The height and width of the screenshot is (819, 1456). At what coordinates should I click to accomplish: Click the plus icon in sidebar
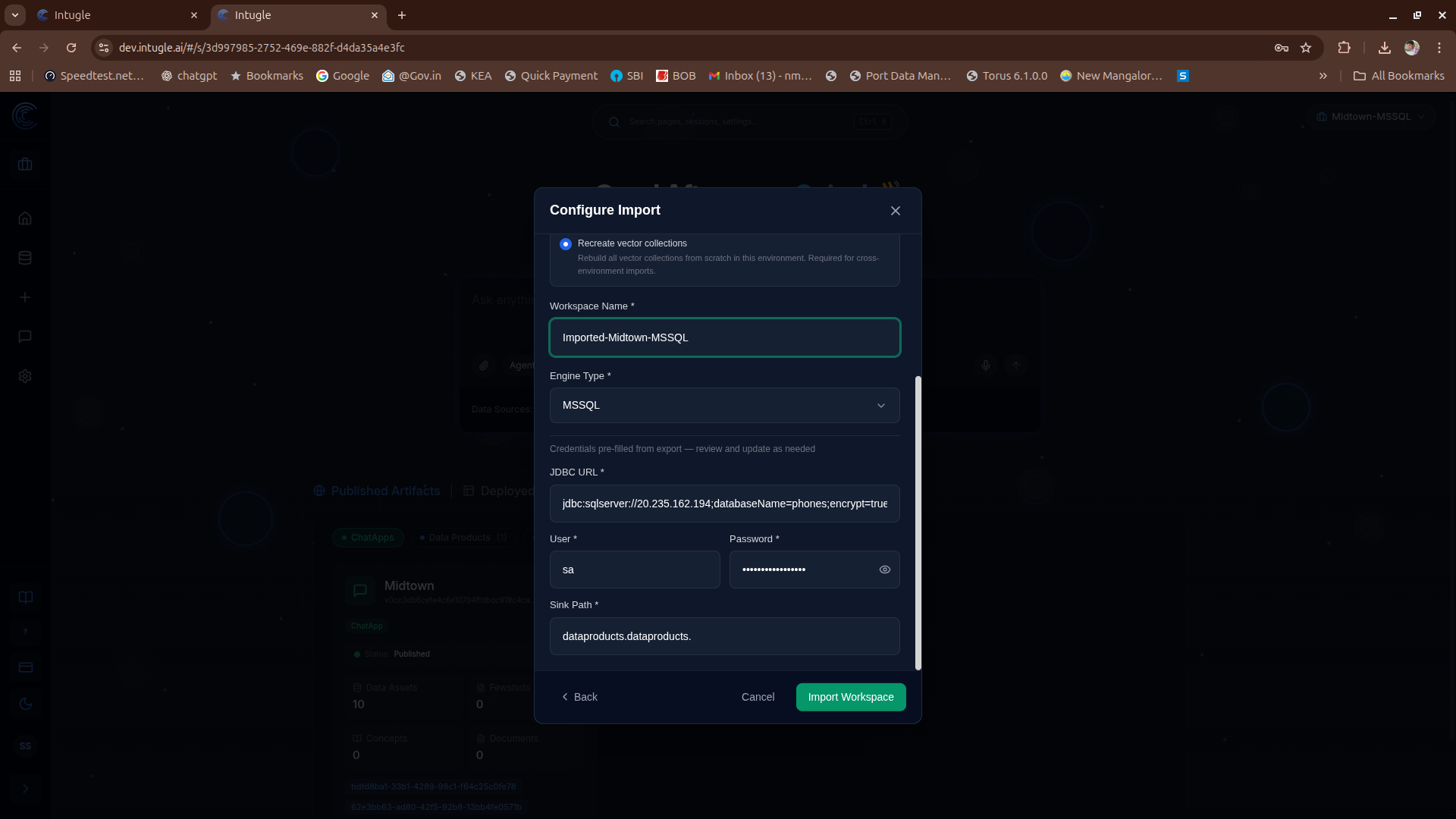(25, 297)
